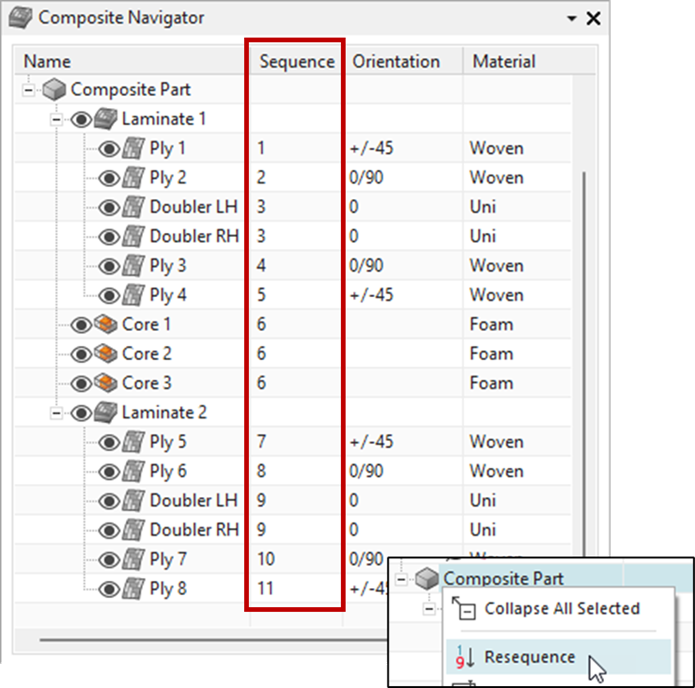The height and width of the screenshot is (688, 695).
Task: Select Collapse All Selected menu entry
Action: [x=561, y=608]
